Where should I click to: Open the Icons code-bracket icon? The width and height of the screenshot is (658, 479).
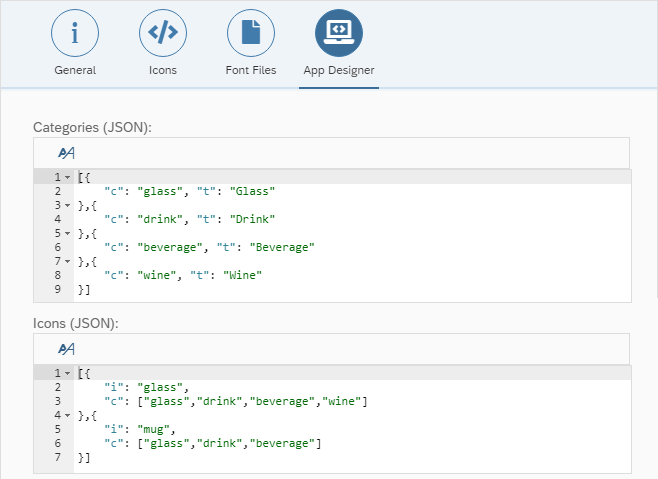(163, 33)
